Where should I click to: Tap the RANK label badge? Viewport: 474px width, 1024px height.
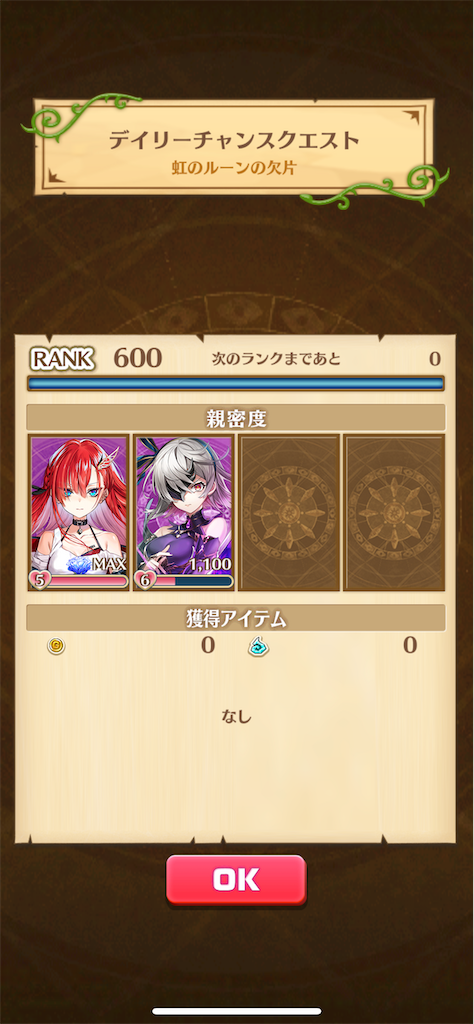(x=63, y=358)
